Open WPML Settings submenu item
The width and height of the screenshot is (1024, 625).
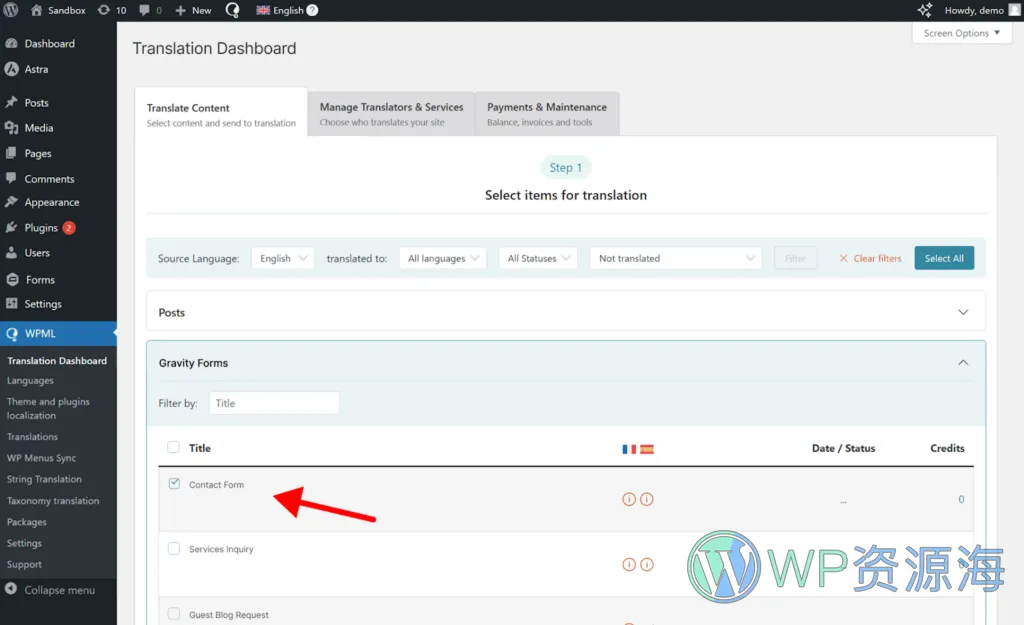point(24,543)
